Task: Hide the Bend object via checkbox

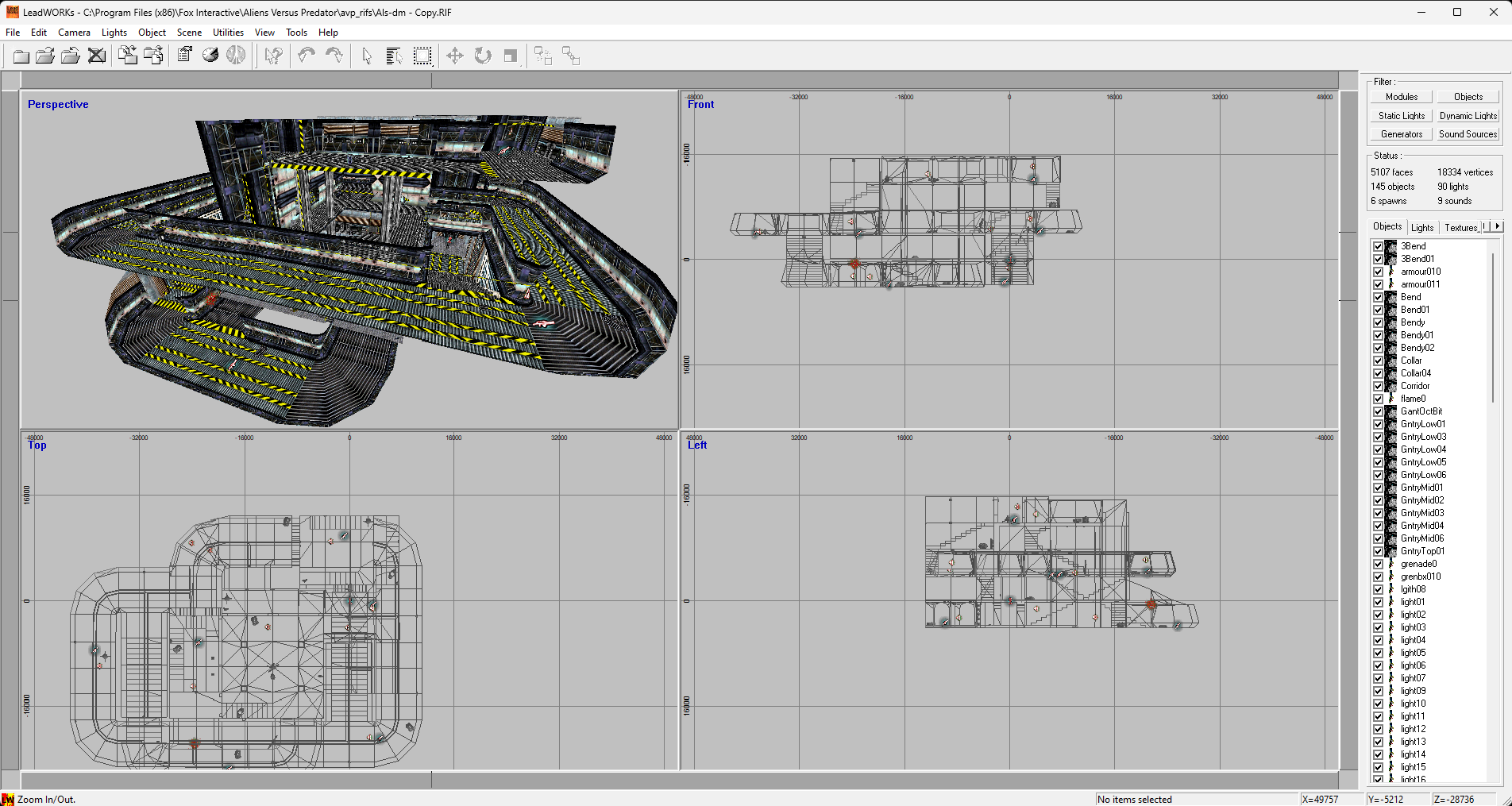Action: click(x=1379, y=297)
